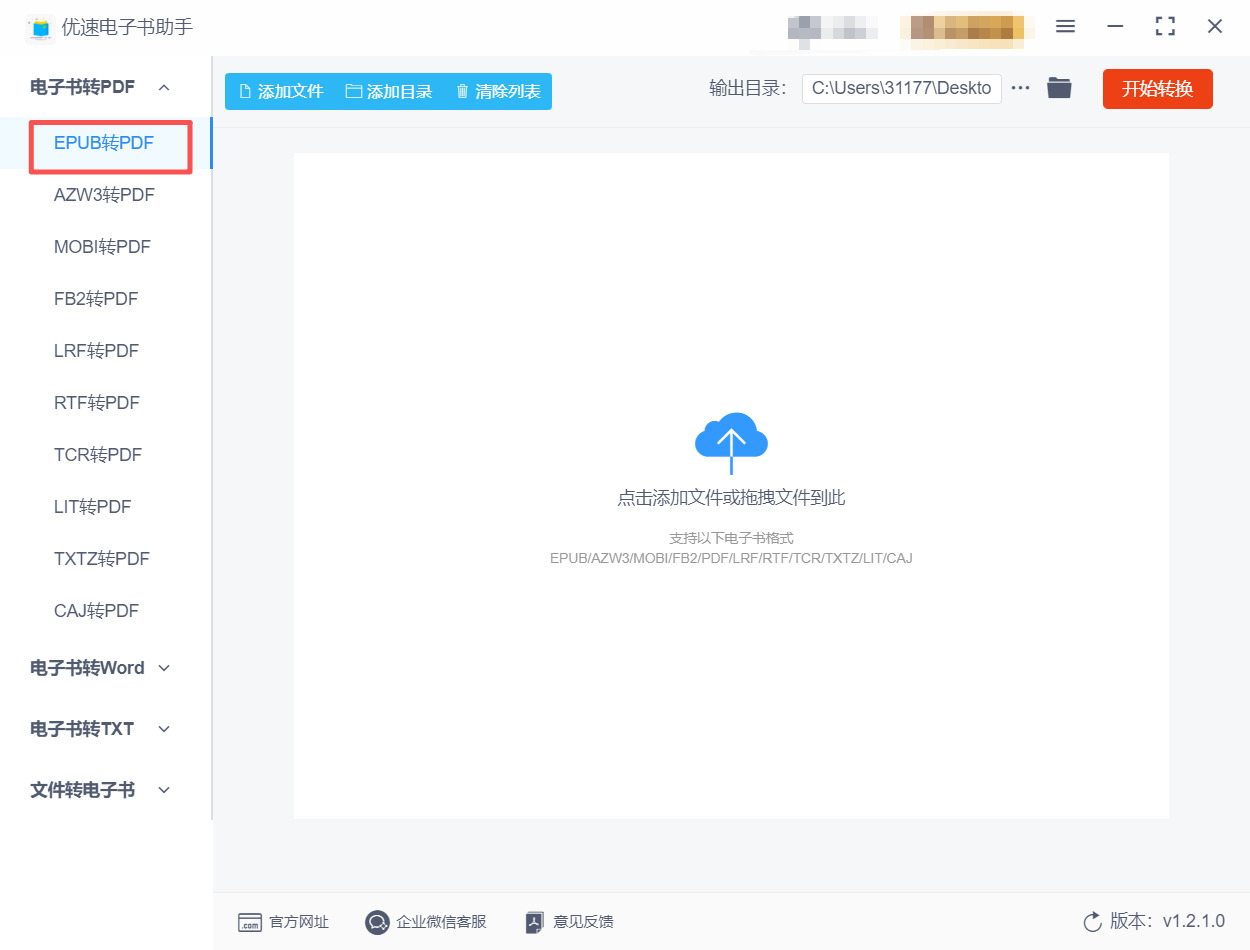Click 点击添加文件或拖拽文件到此 text
Viewport: 1250px width, 950px height.
pyautogui.click(x=731, y=498)
